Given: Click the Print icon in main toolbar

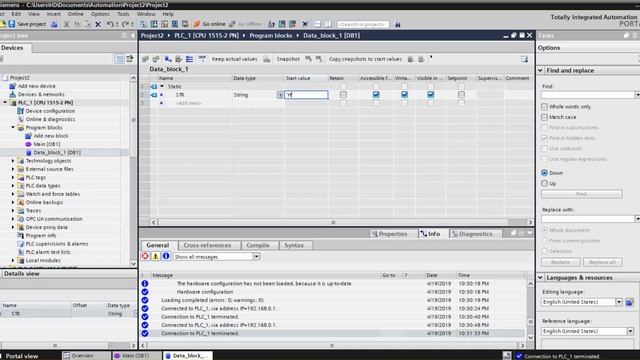Looking at the screenshot, I should tap(54, 24).
